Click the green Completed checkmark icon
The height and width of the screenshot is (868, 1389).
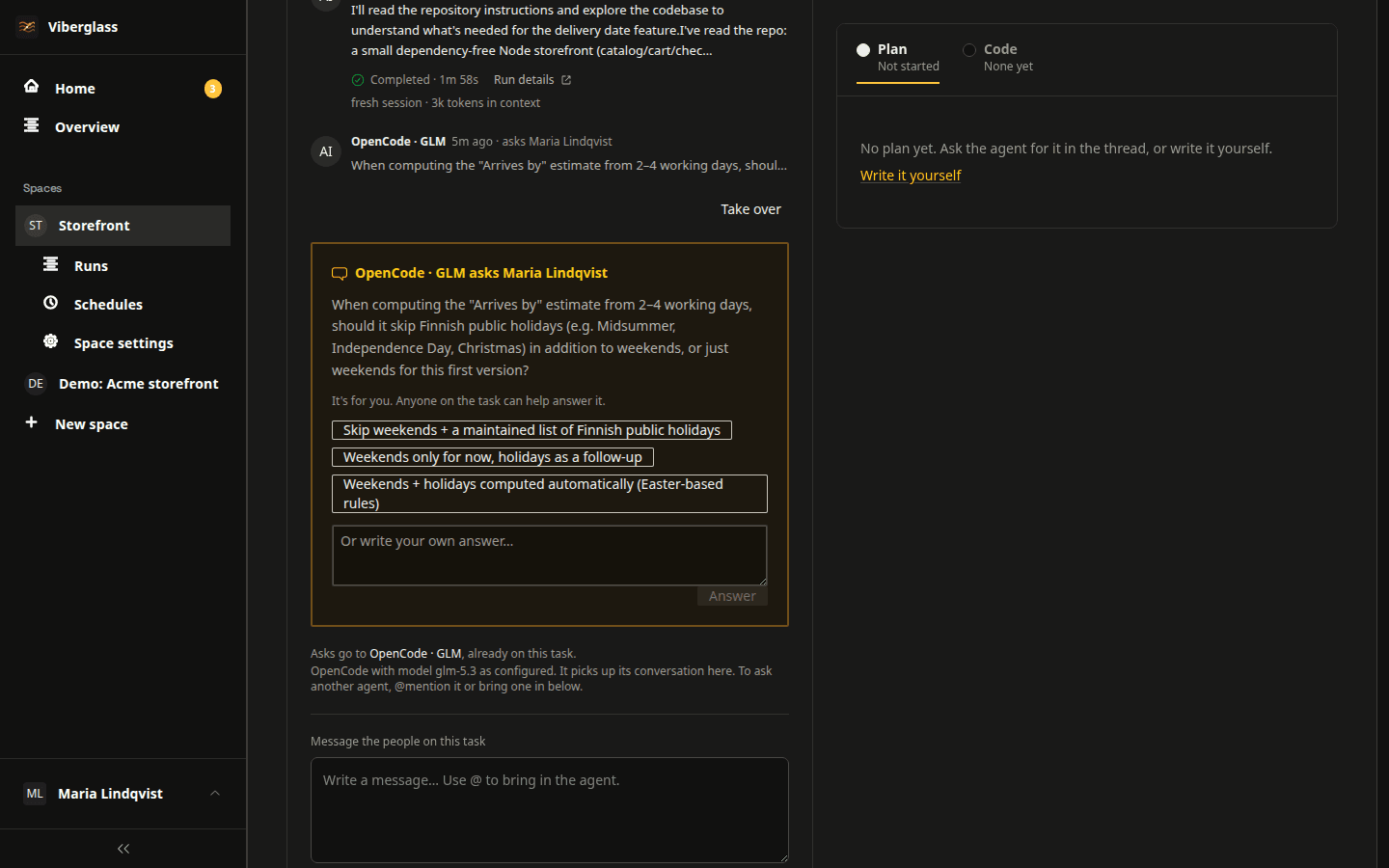[x=358, y=80]
